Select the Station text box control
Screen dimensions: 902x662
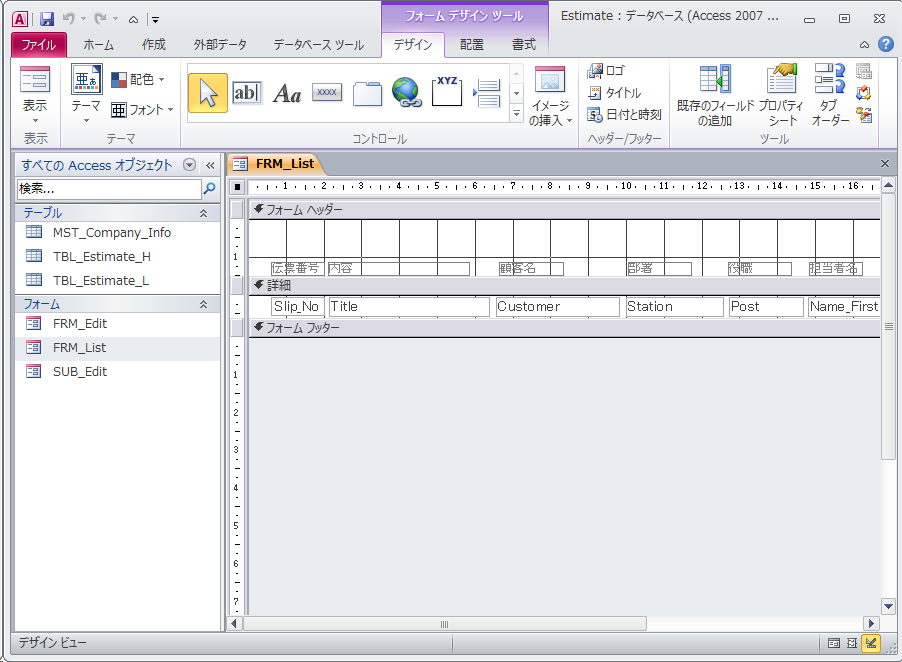click(675, 307)
